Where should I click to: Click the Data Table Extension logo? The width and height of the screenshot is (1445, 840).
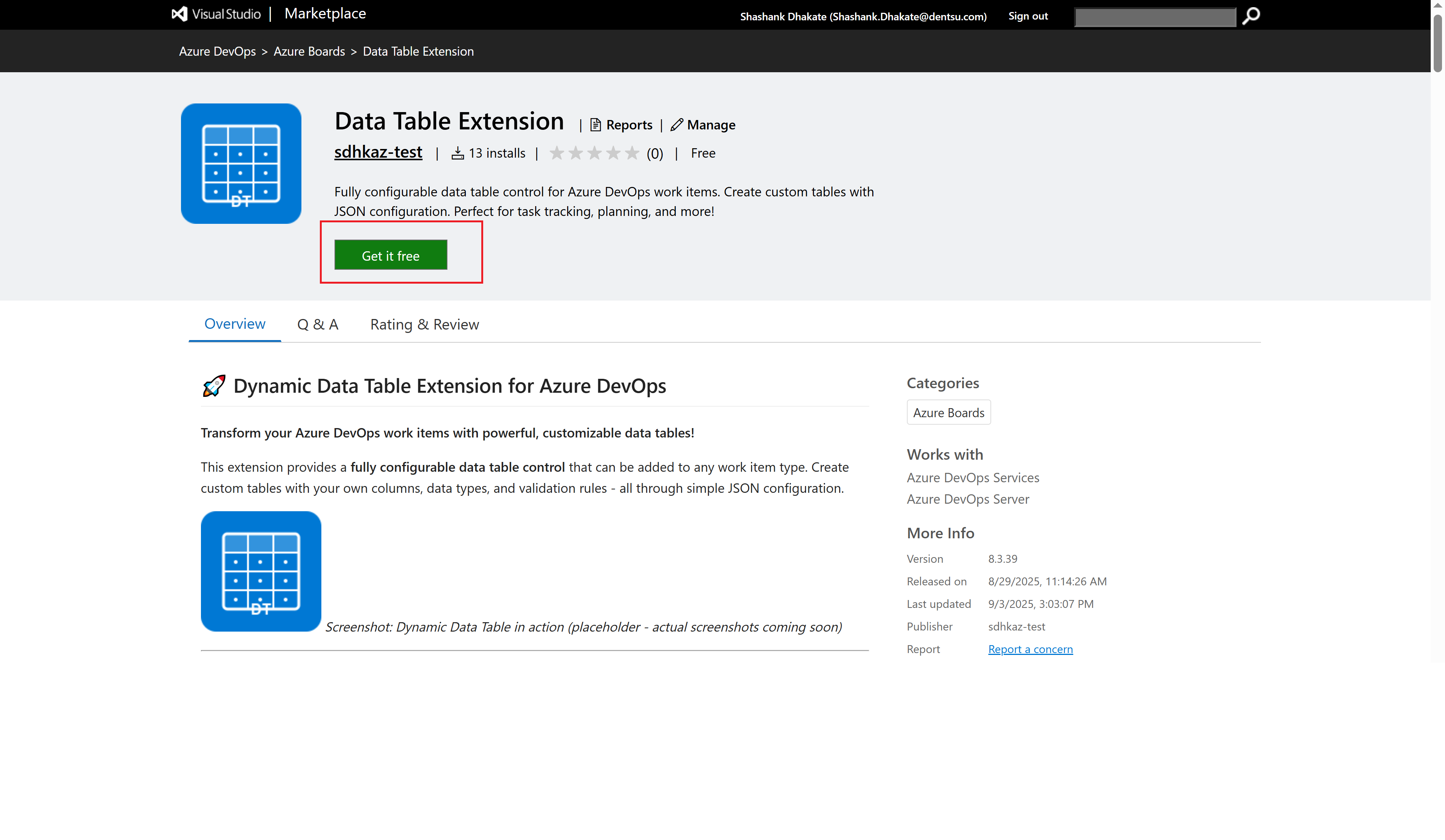(241, 163)
